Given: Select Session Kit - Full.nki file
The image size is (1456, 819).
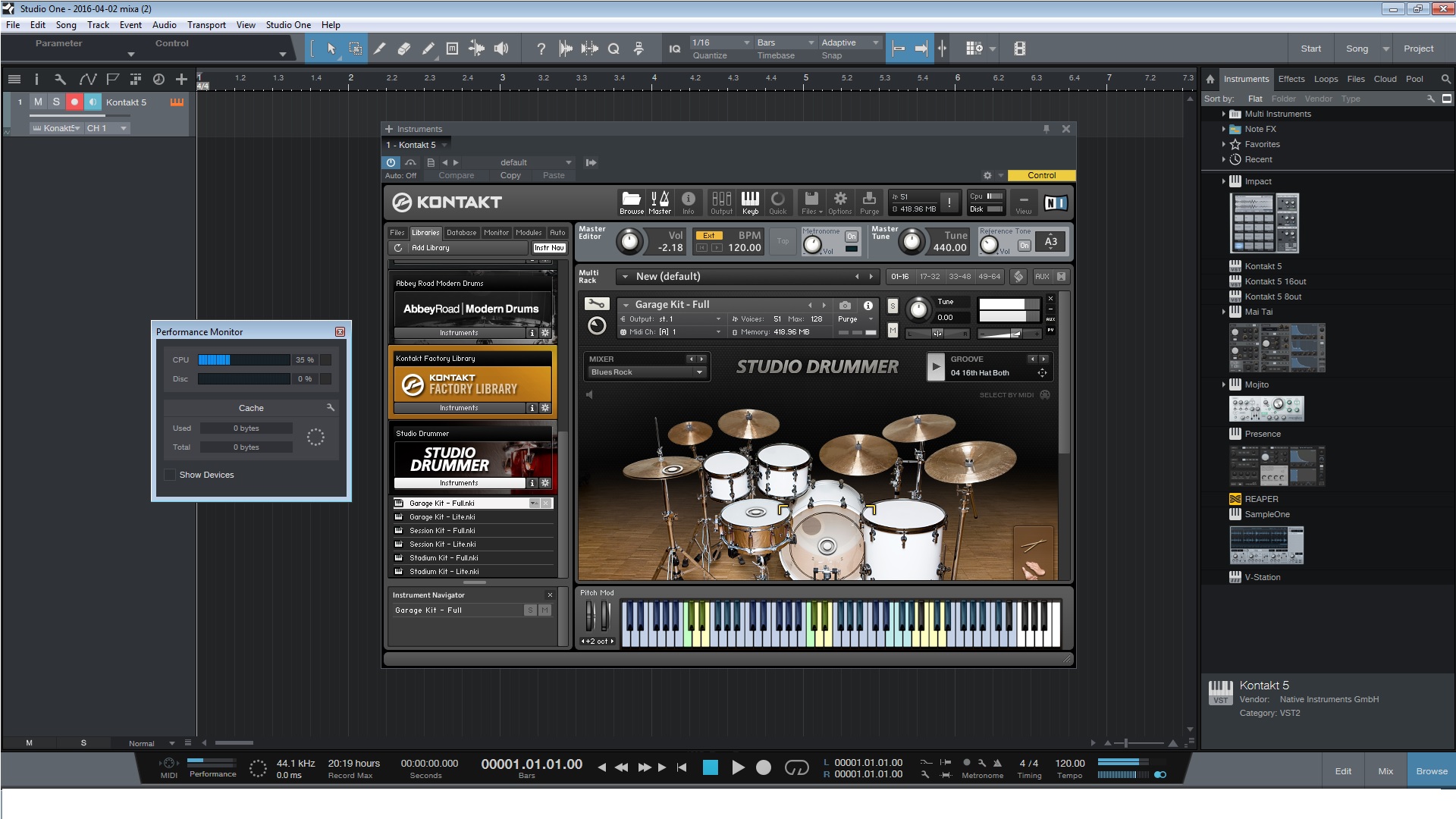Looking at the screenshot, I should pos(442,531).
